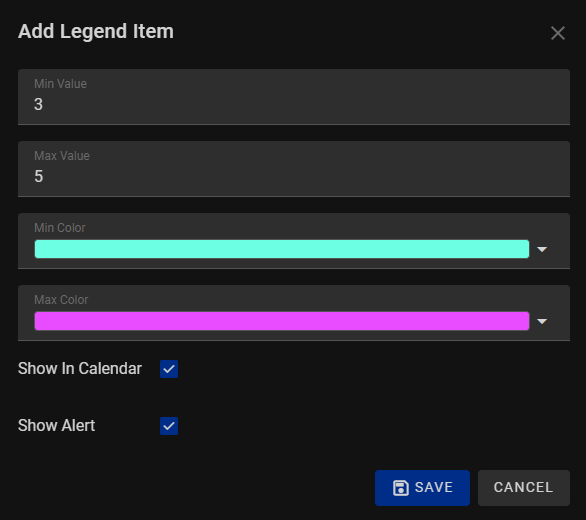Expand the Min Color dropdown arrow
The height and width of the screenshot is (520, 586).
pyautogui.click(x=542, y=249)
